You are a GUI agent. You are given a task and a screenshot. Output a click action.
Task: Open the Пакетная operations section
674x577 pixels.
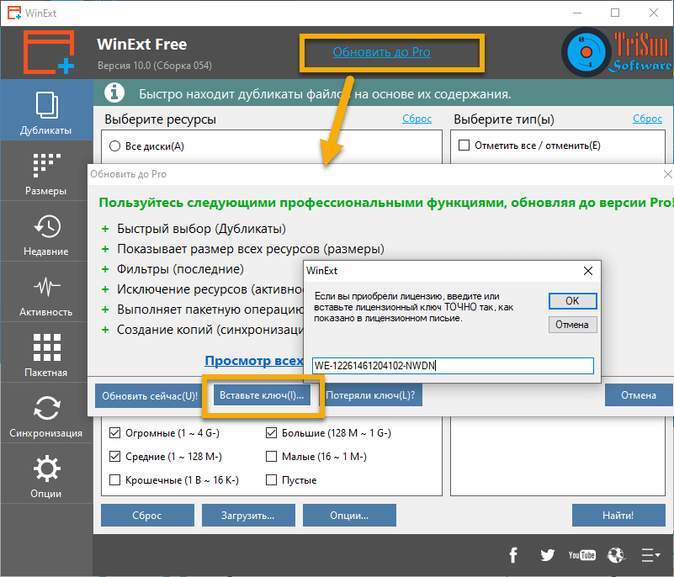[46, 355]
